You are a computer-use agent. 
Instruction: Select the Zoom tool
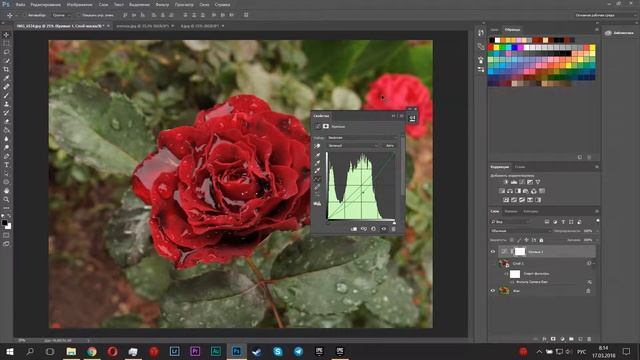[x=6, y=199]
